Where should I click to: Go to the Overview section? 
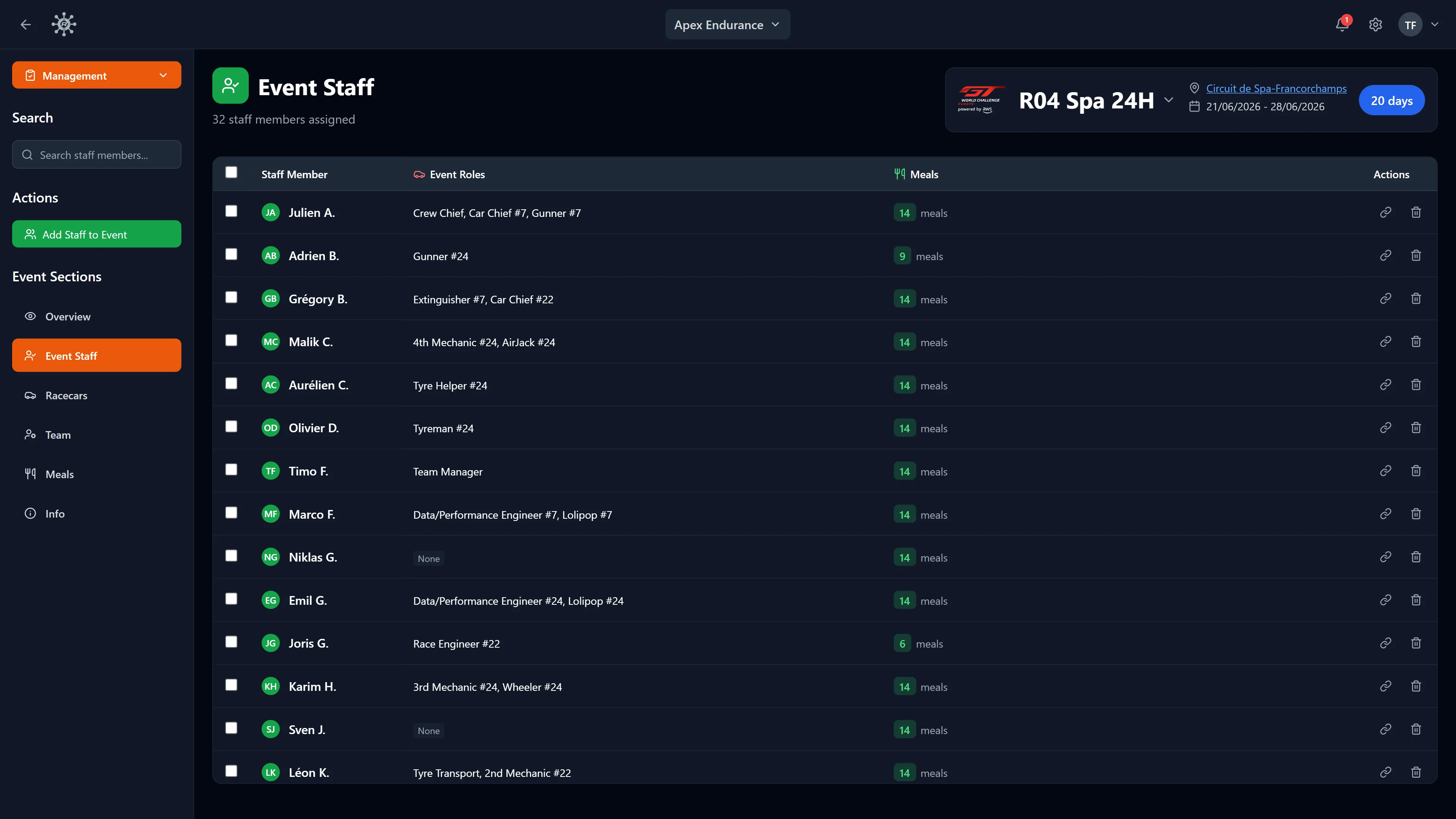pos(97,317)
